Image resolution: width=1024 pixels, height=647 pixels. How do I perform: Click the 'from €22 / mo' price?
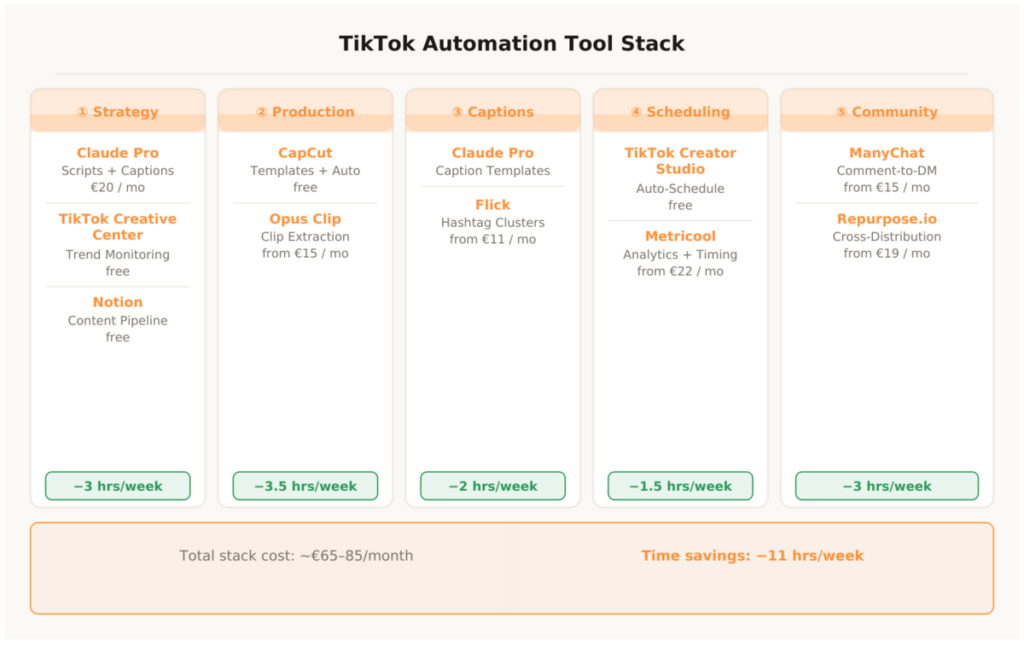click(680, 272)
